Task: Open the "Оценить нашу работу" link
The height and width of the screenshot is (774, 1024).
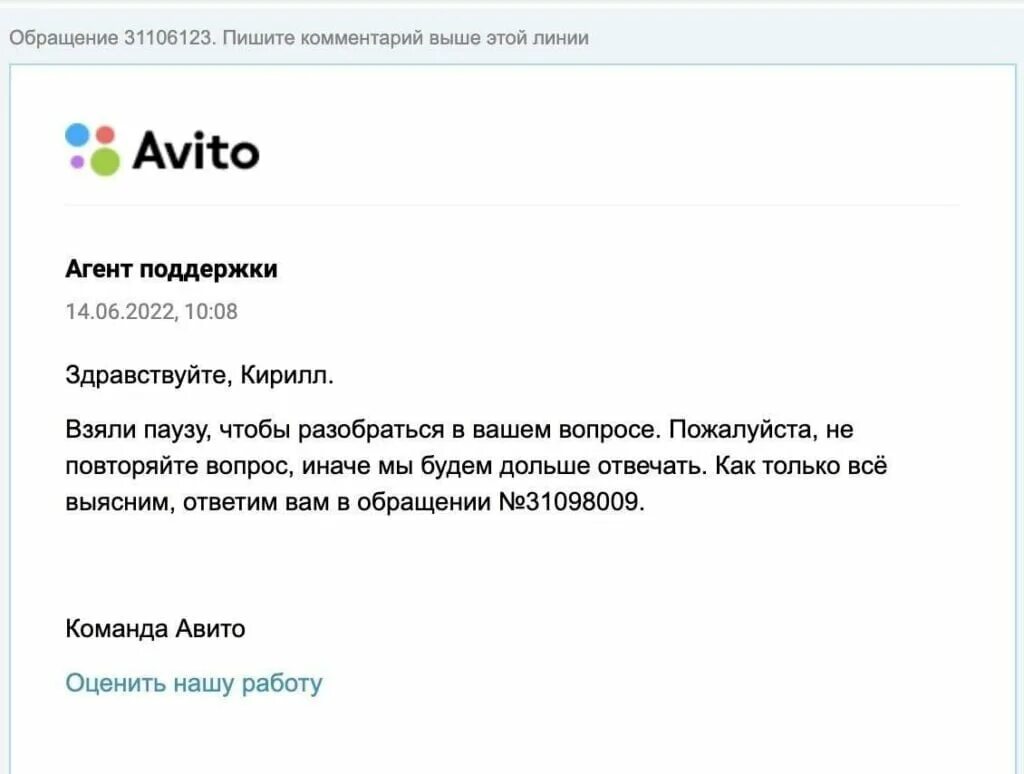Action: [194, 683]
